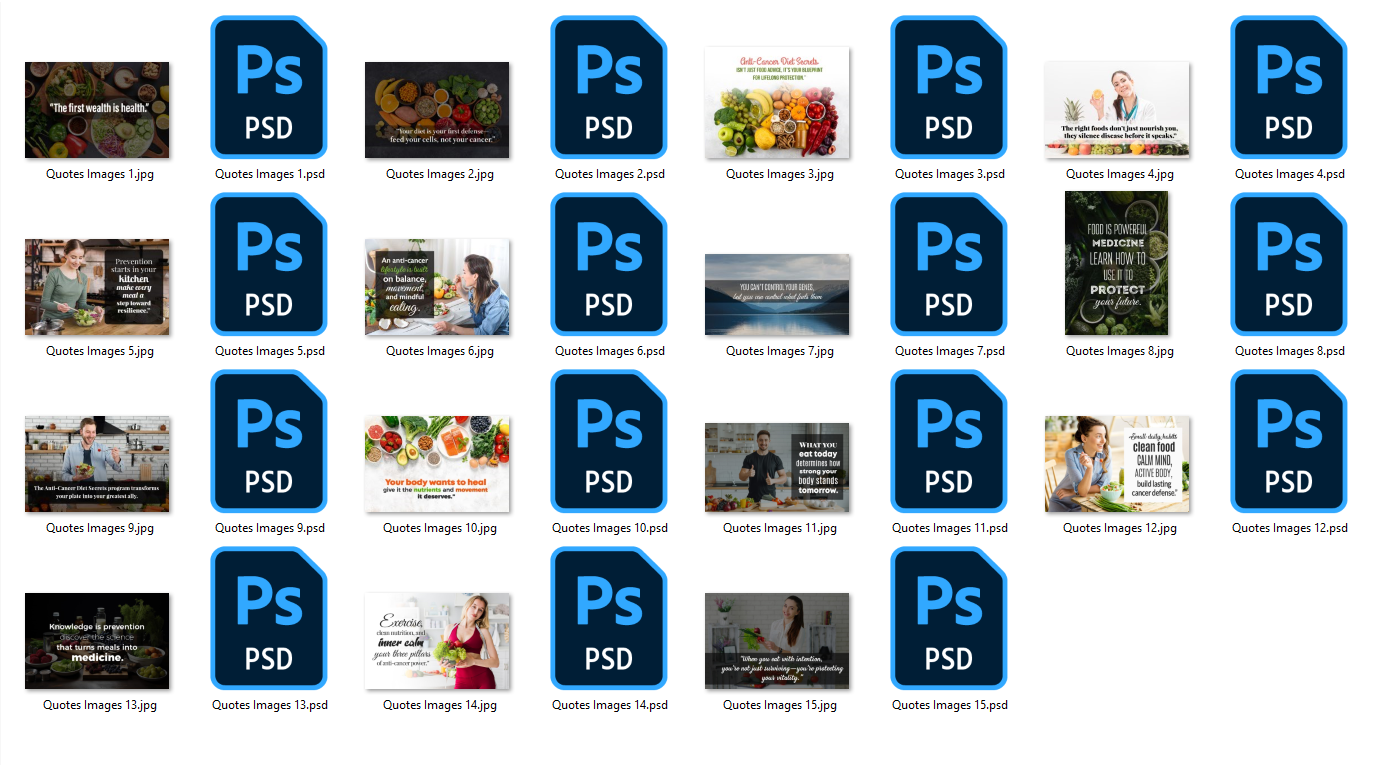This screenshot has width=1374, height=765.
Task: Click the 'Quotes Images 5.jpg' filename label
Action: (100, 351)
